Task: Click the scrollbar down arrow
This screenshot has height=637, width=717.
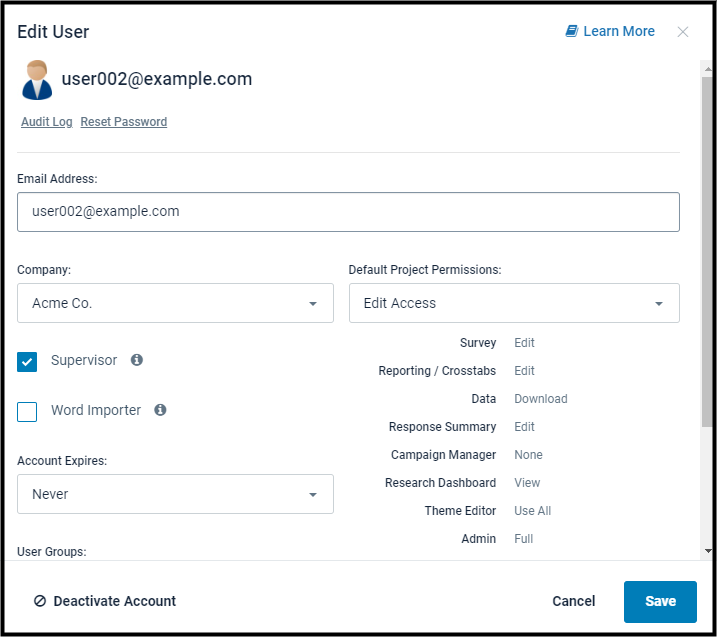Action: click(x=708, y=551)
